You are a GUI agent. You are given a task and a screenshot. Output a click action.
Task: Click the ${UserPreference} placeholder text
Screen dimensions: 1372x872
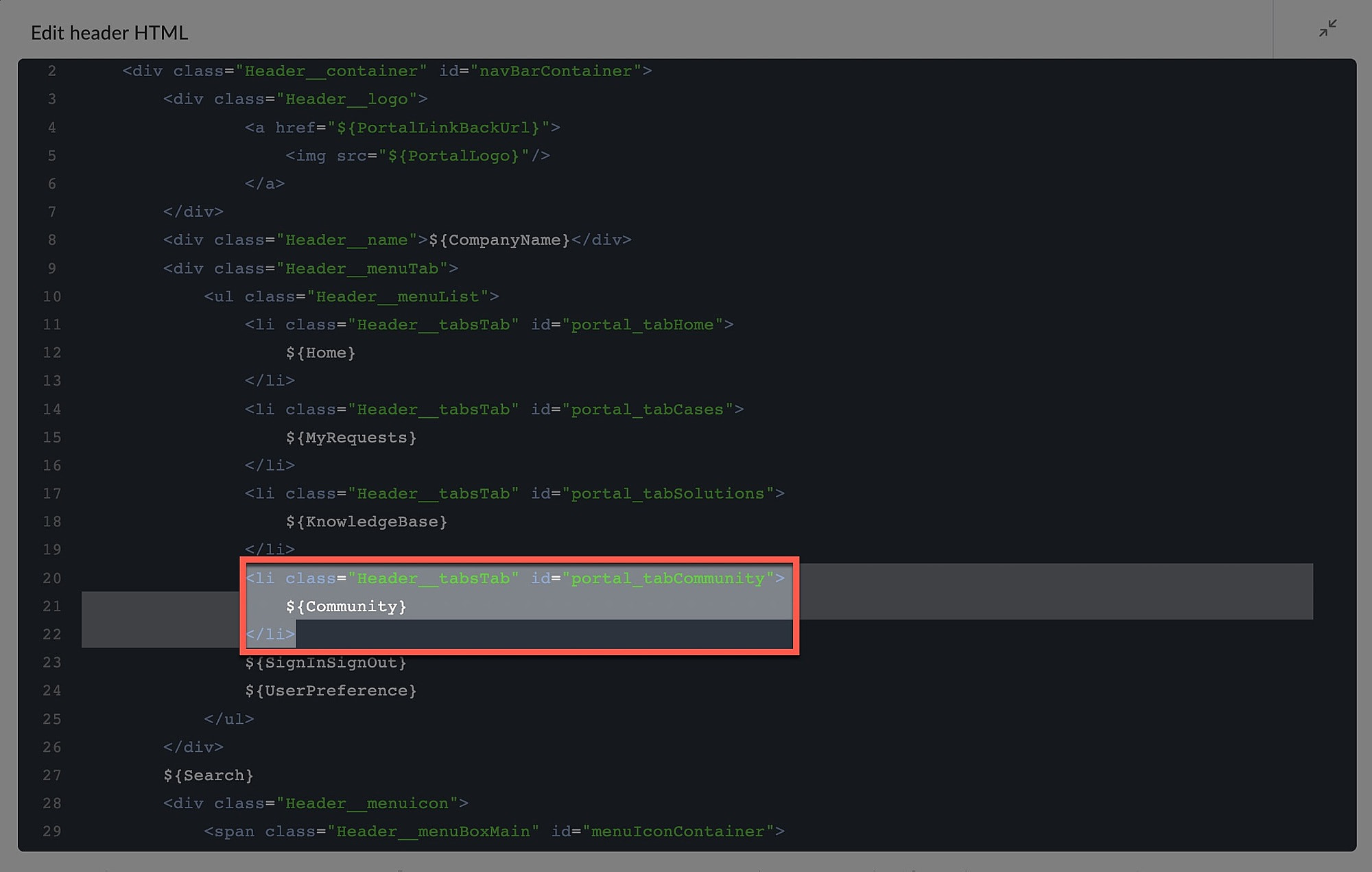click(x=331, y=691)
